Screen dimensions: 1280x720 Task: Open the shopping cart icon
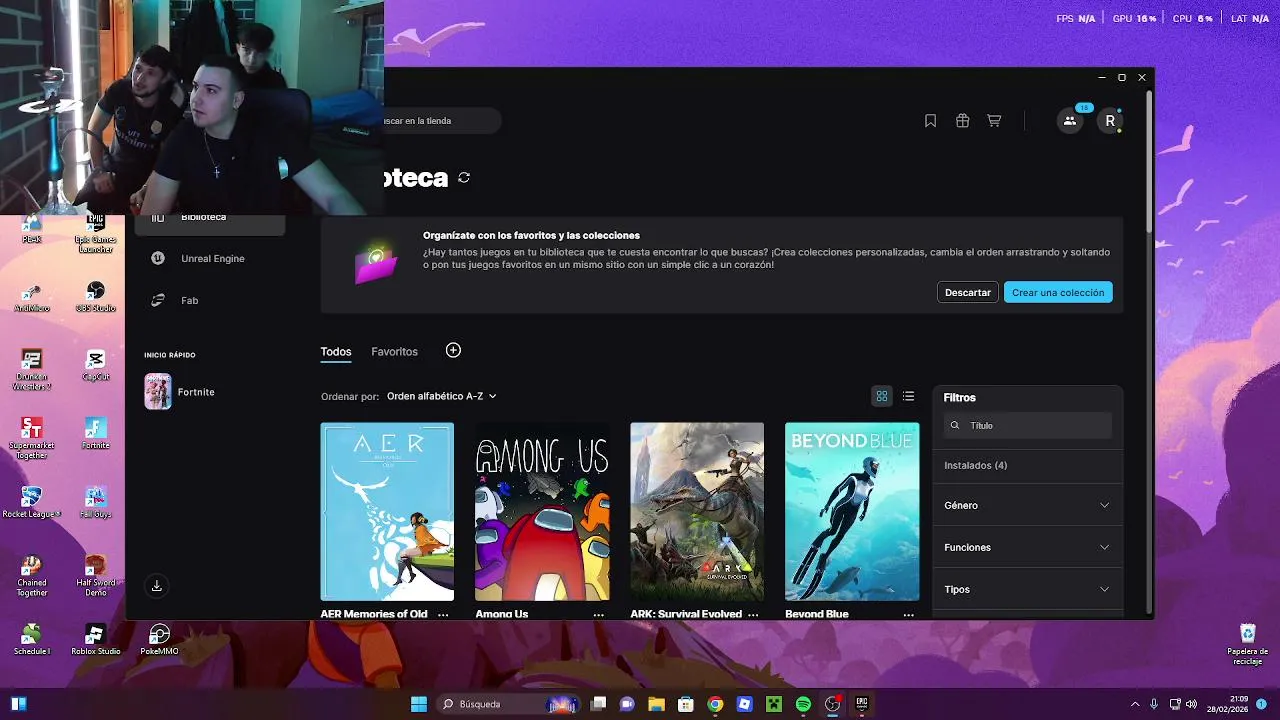[994, 121]
